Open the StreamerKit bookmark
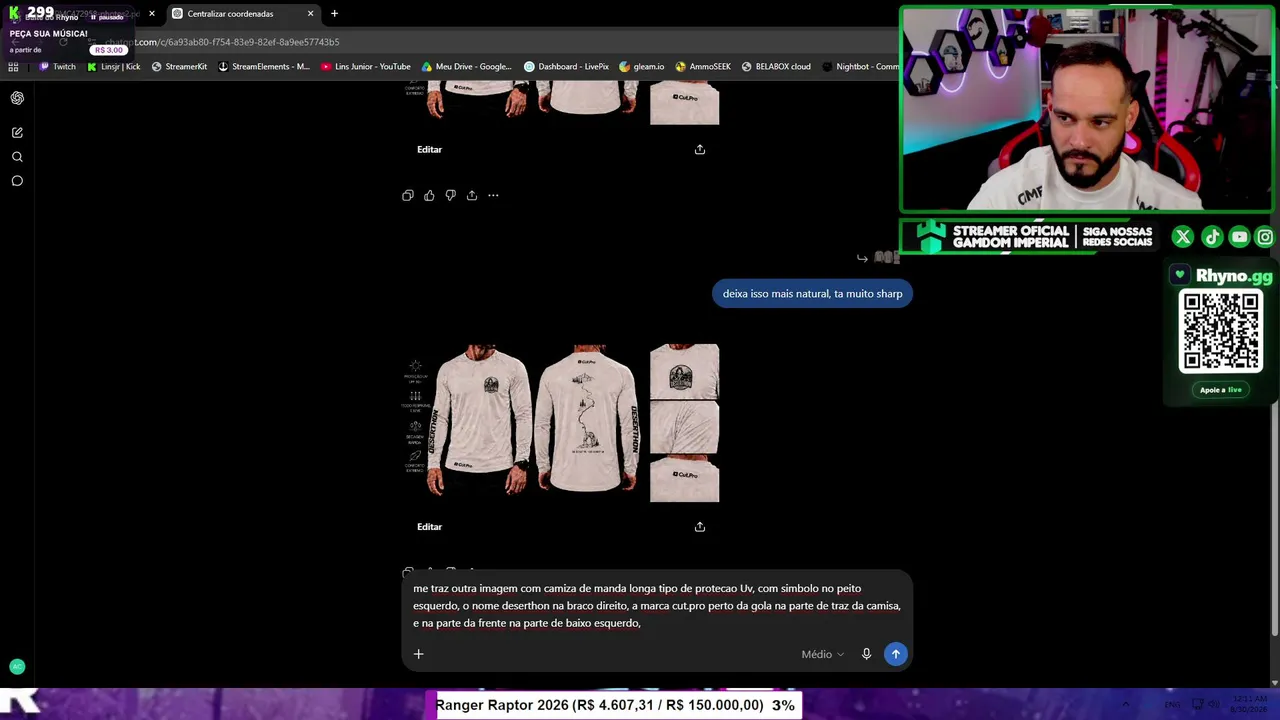The image size is (1280, 720). [x=179, y=67]
